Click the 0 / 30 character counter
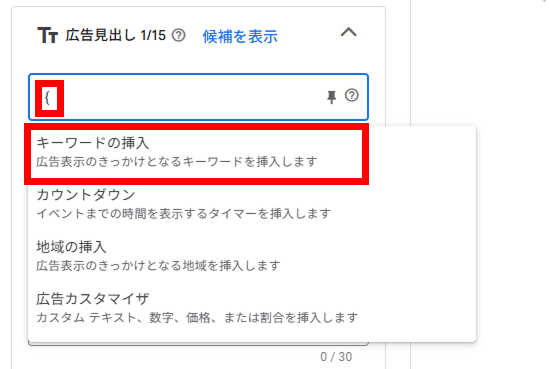 [x=336, y=357]
